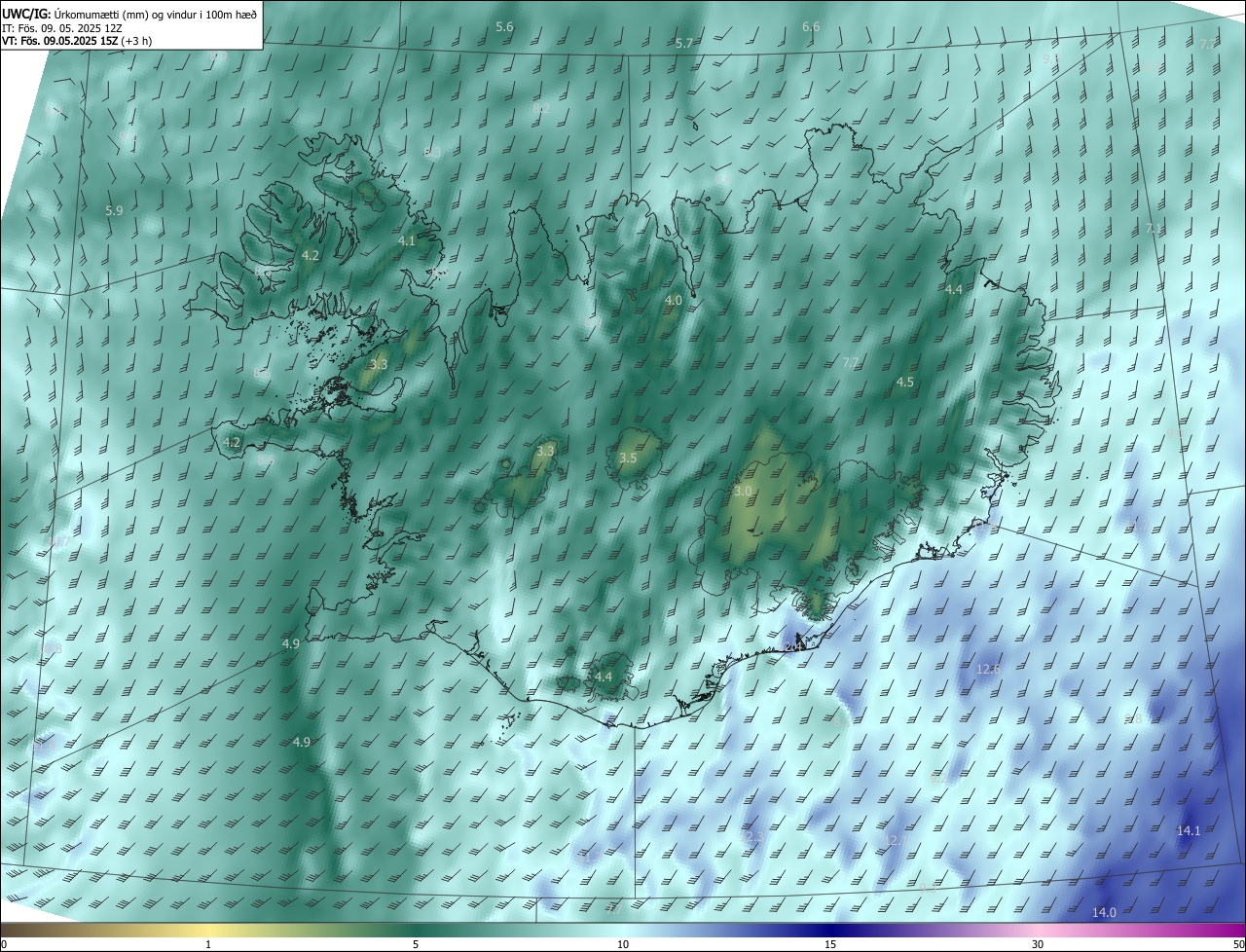The width and height of the screenshot is (1246, 952).
Task: Click the colorbar tick label 10
Action: click(623, 945)
